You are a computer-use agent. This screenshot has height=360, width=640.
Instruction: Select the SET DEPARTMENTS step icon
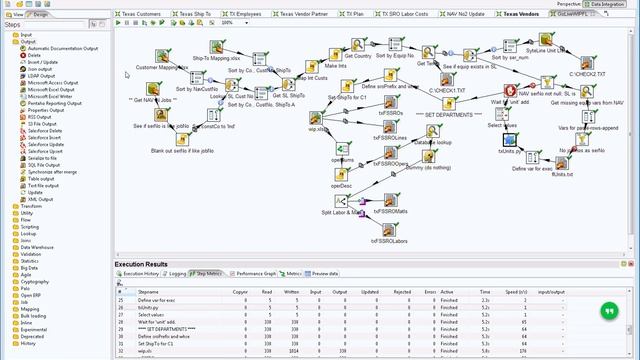pyautogui.click(x=449, y=104)
